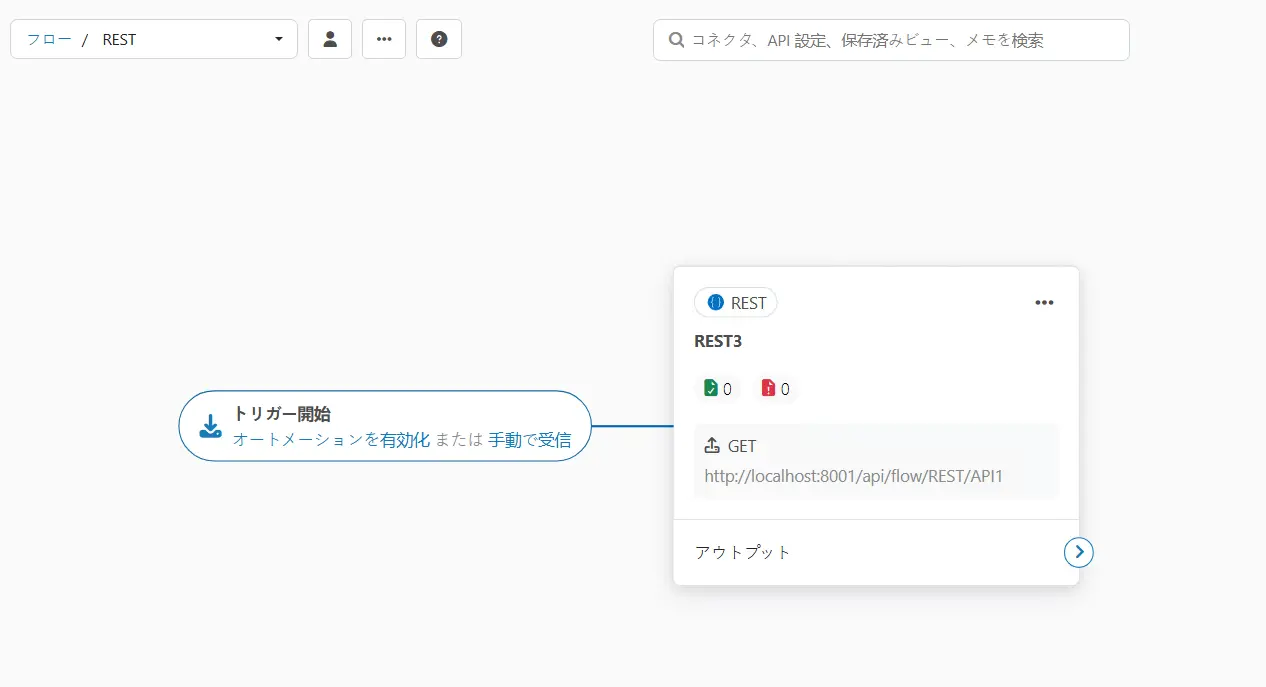Focus the connector search input field
The height and width of the screenshot is (687, 1266).
click(x=891, y=40)
